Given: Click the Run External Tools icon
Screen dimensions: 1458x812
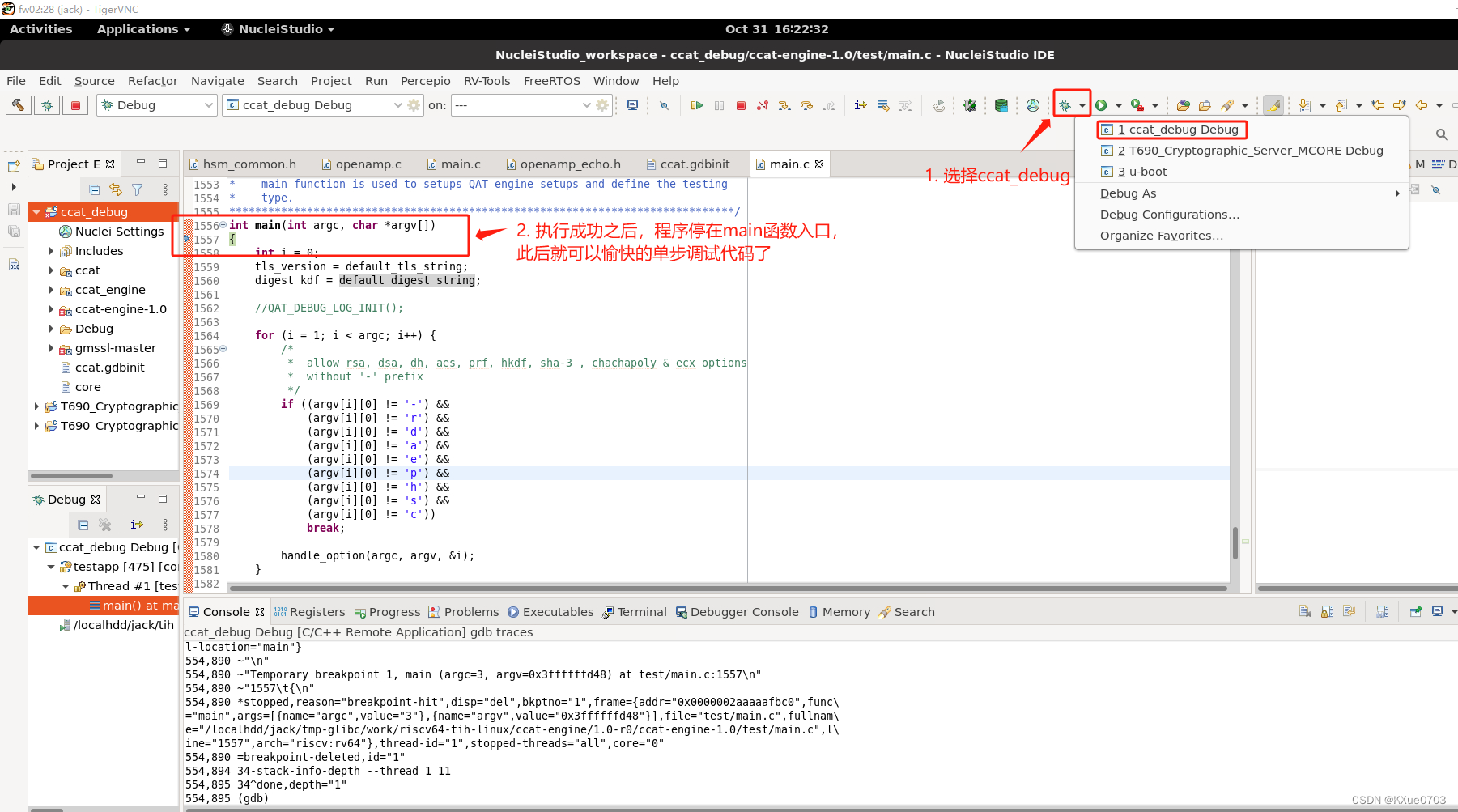Looking at the screenshot, I should (x=1137, y=105).
